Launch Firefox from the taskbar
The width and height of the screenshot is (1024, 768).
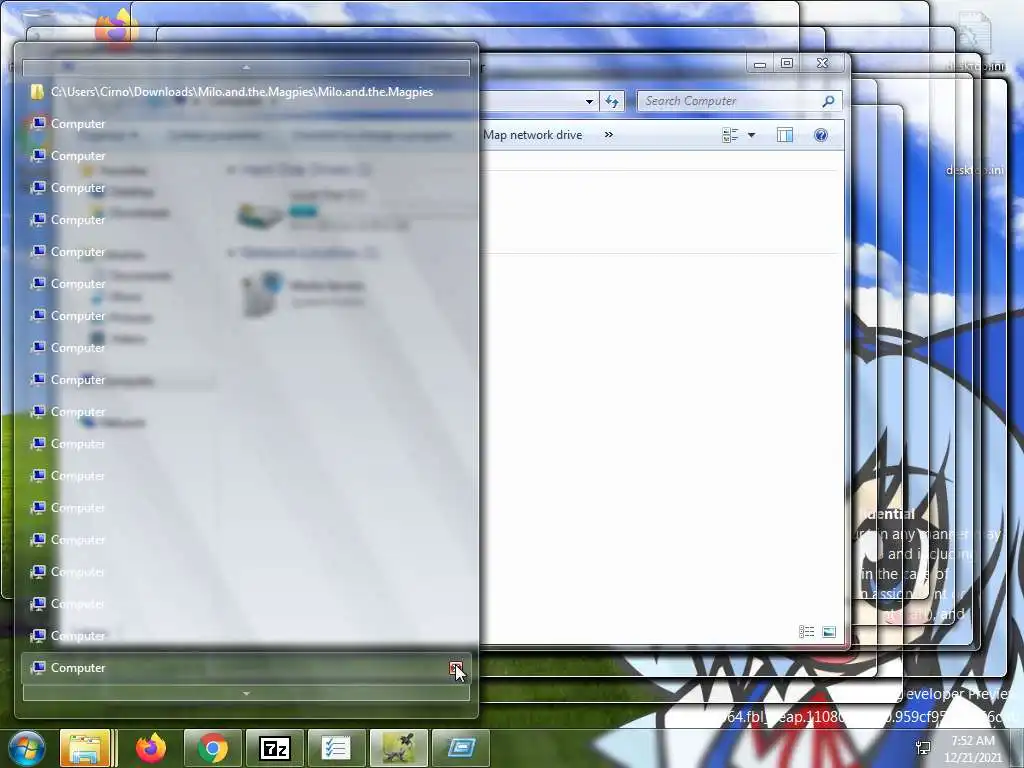click(x=151, y=748)
